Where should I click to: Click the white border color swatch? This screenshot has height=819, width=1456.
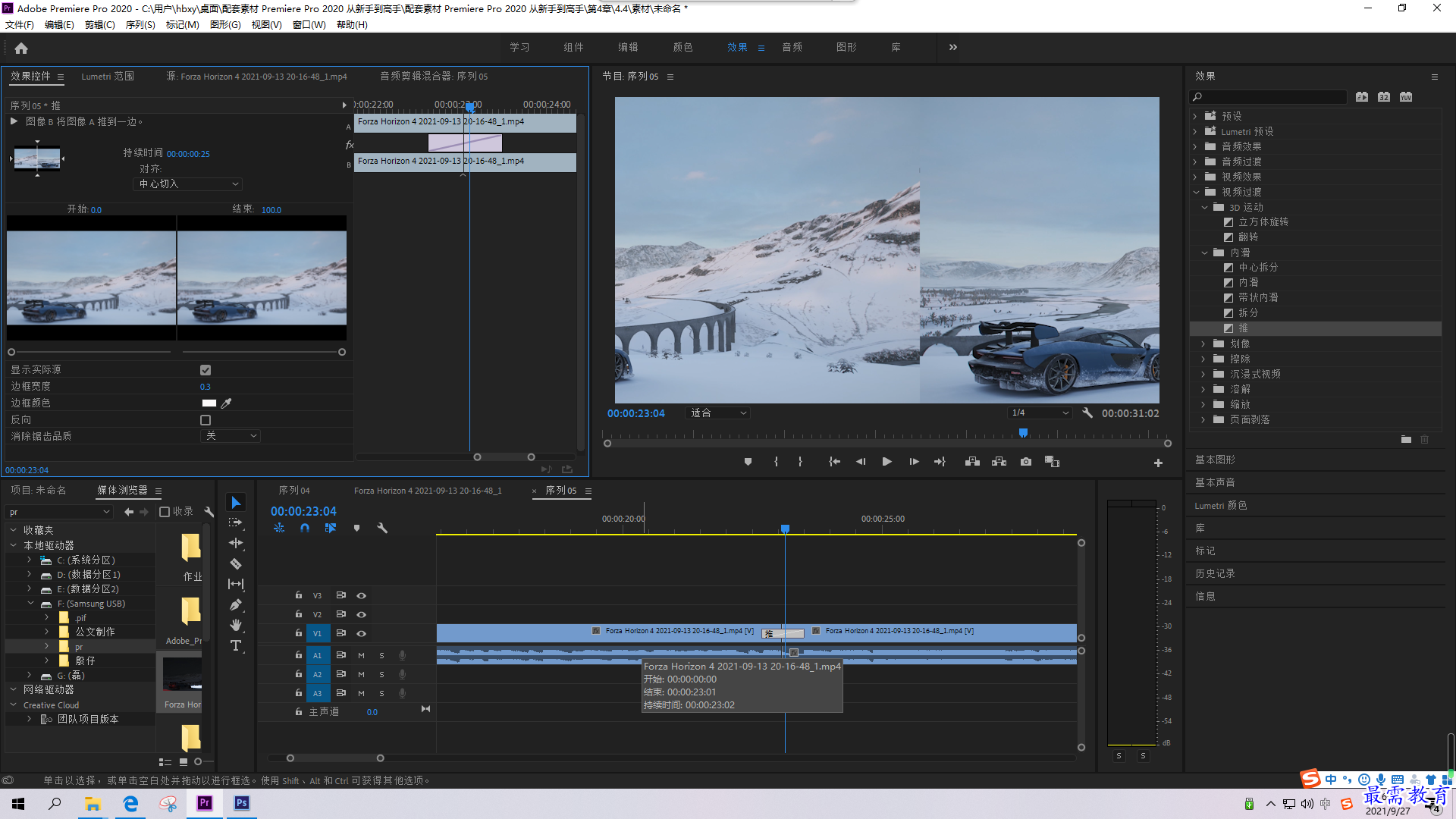point(209,403)
